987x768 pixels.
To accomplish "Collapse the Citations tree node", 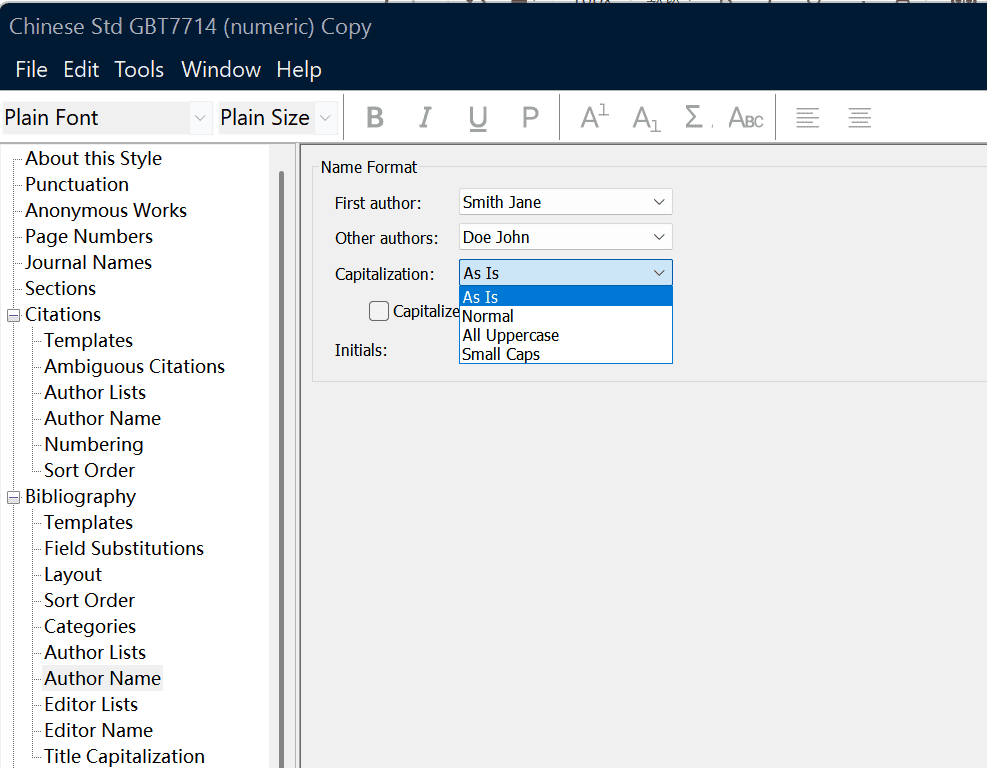I will (14, 315).
